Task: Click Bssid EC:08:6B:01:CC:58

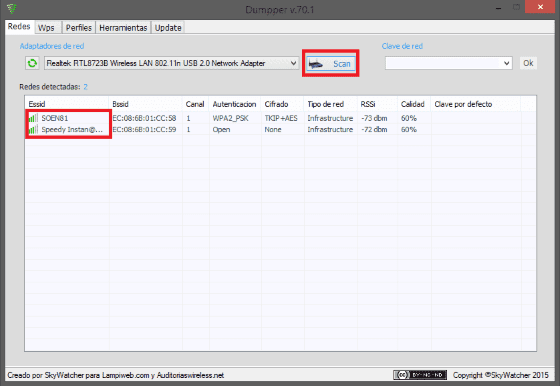Action: point(144,118)
